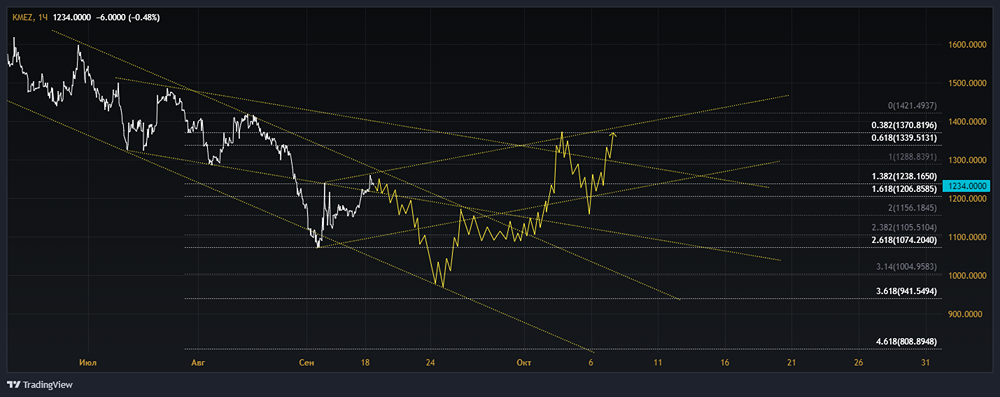Click the current price tag 1234.0000 on axis
This screenshot has width=1000, height=397.
967,186
